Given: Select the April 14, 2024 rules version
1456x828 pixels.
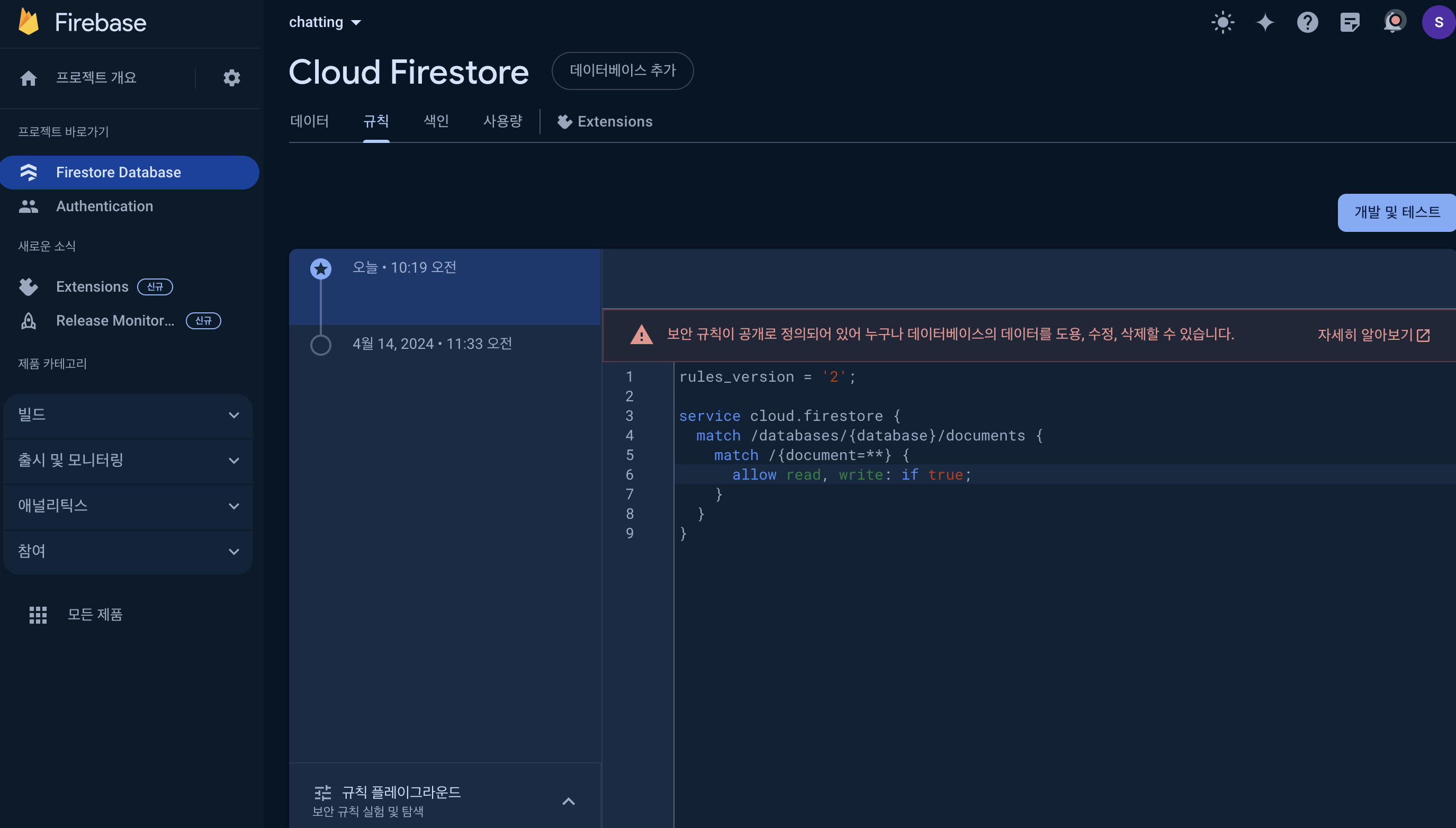Looking at the screenshot, I should click(x=432, y=344).
